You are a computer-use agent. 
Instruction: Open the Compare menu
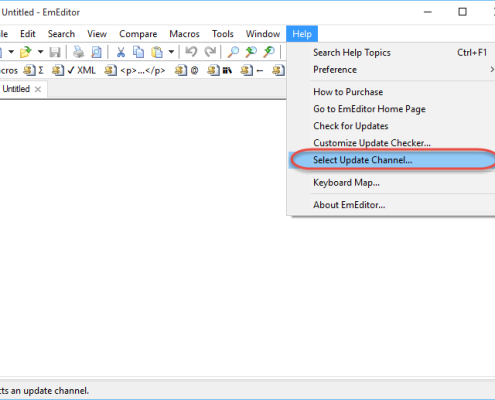pos(138,34)
